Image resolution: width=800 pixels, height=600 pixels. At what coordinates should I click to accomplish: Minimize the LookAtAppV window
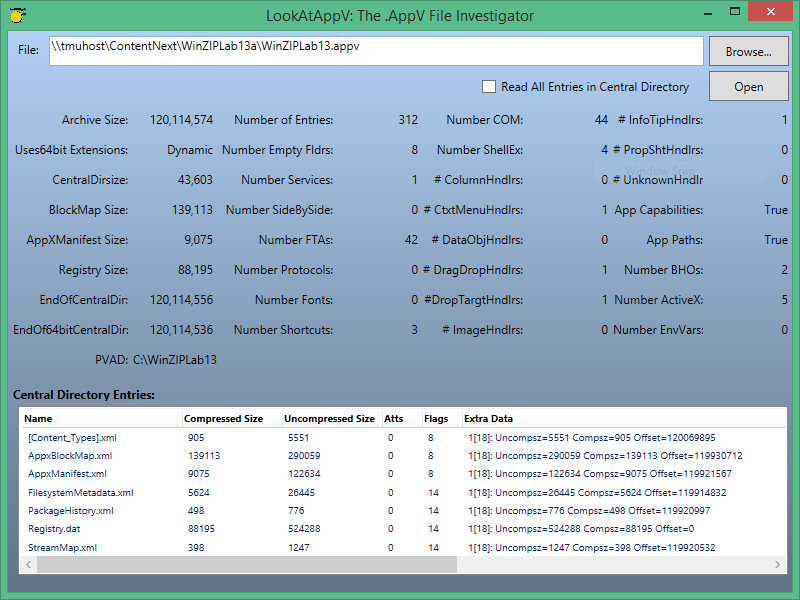(x=708, y=12)
